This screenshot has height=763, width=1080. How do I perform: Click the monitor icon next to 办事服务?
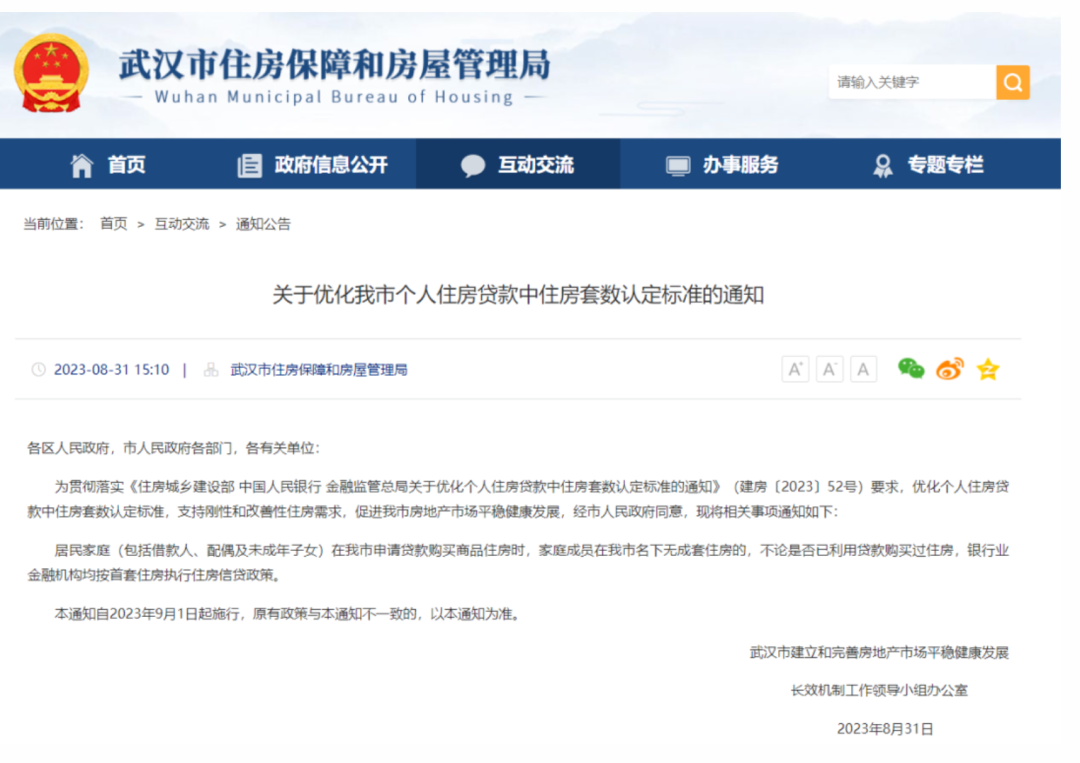point(681,165)
